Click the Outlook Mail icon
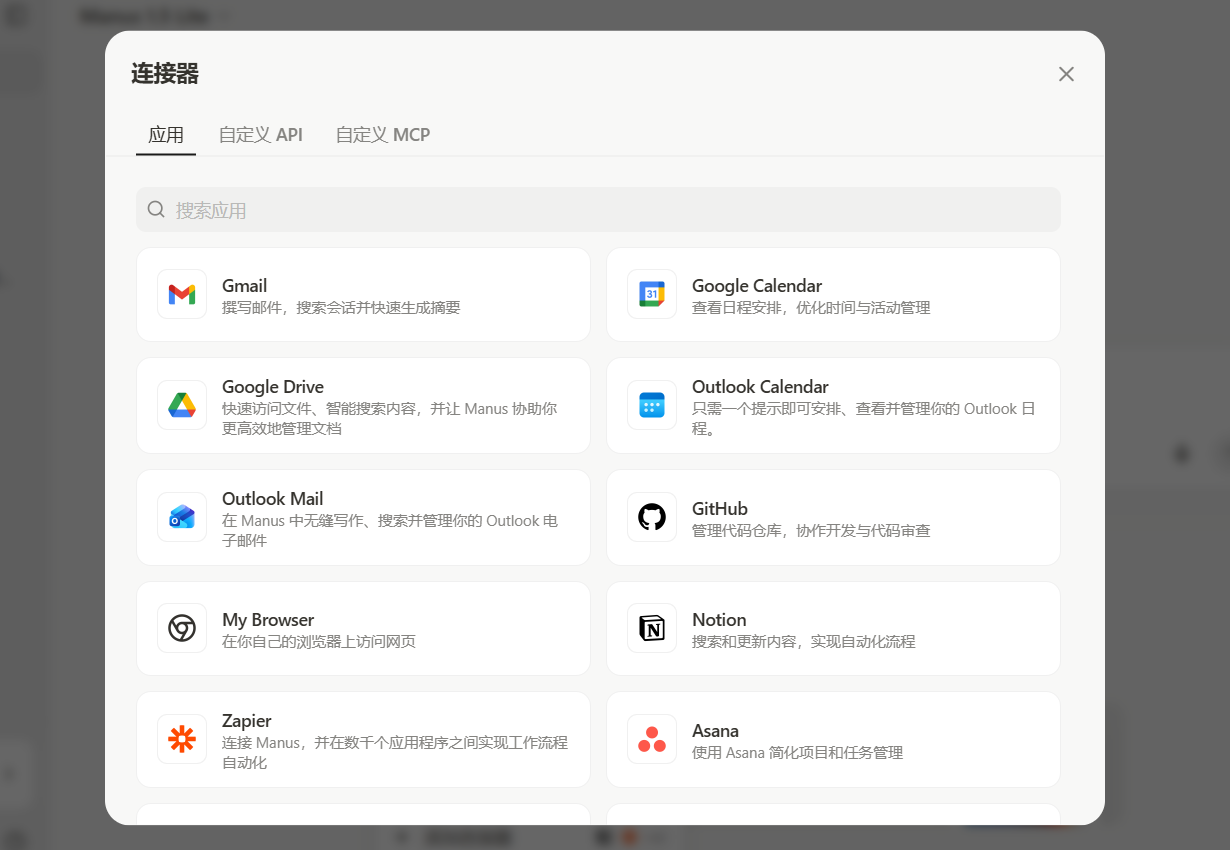 [182, 517]
